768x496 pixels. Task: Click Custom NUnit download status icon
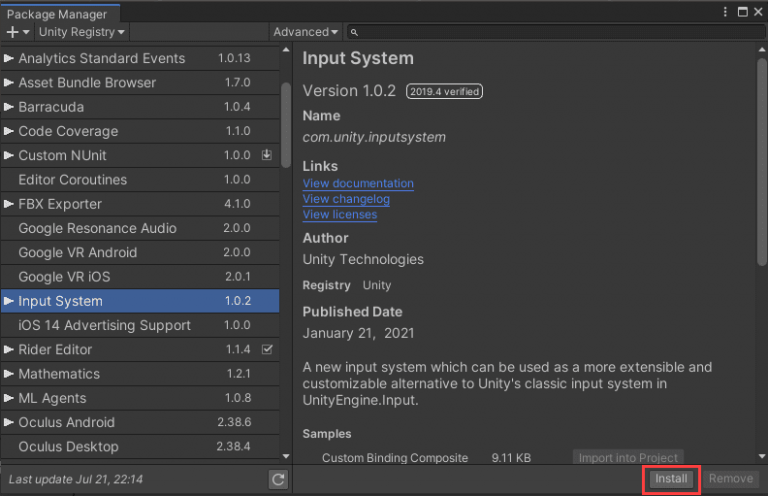coord(267,155)
